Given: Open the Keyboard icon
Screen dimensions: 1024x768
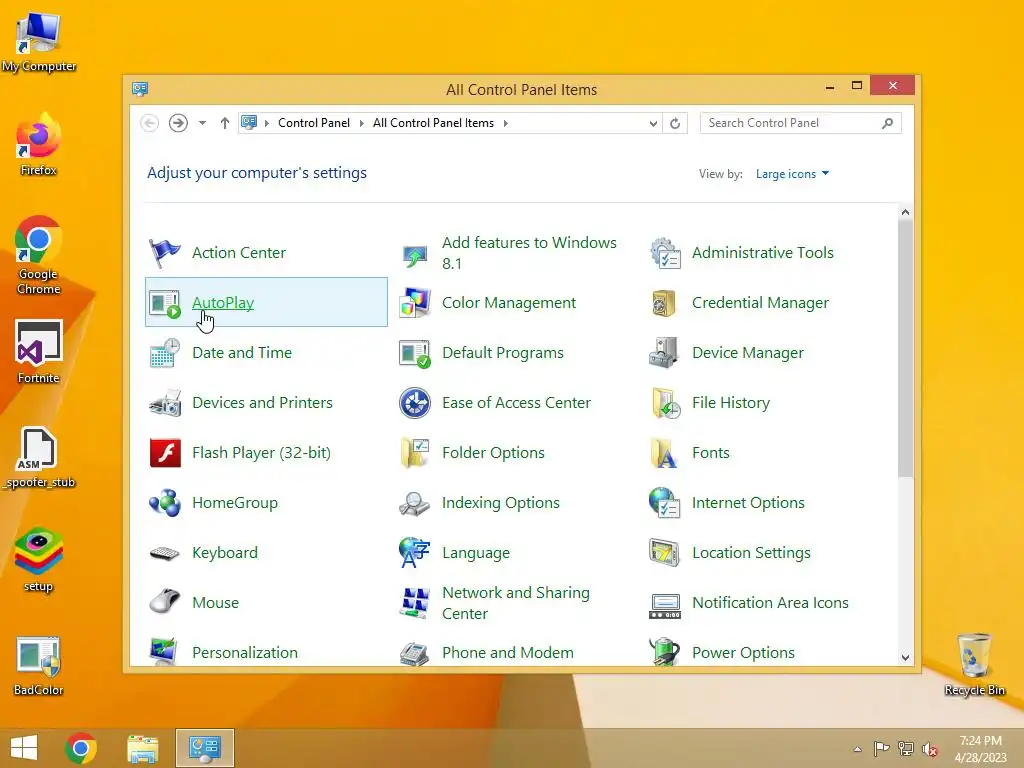Looking at the screenshot, I should [x=165, y=553].
